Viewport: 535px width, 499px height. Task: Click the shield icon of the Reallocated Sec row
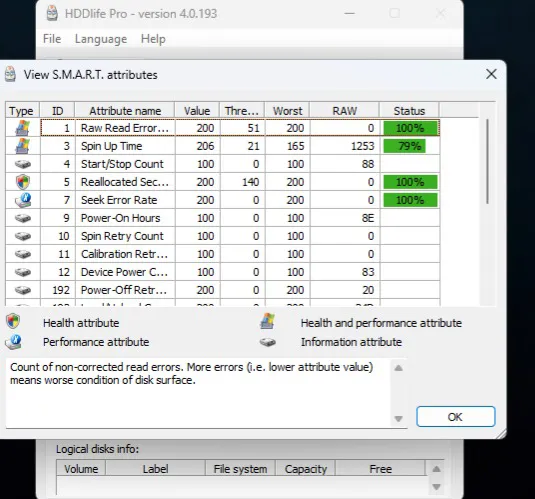[23, 182]
